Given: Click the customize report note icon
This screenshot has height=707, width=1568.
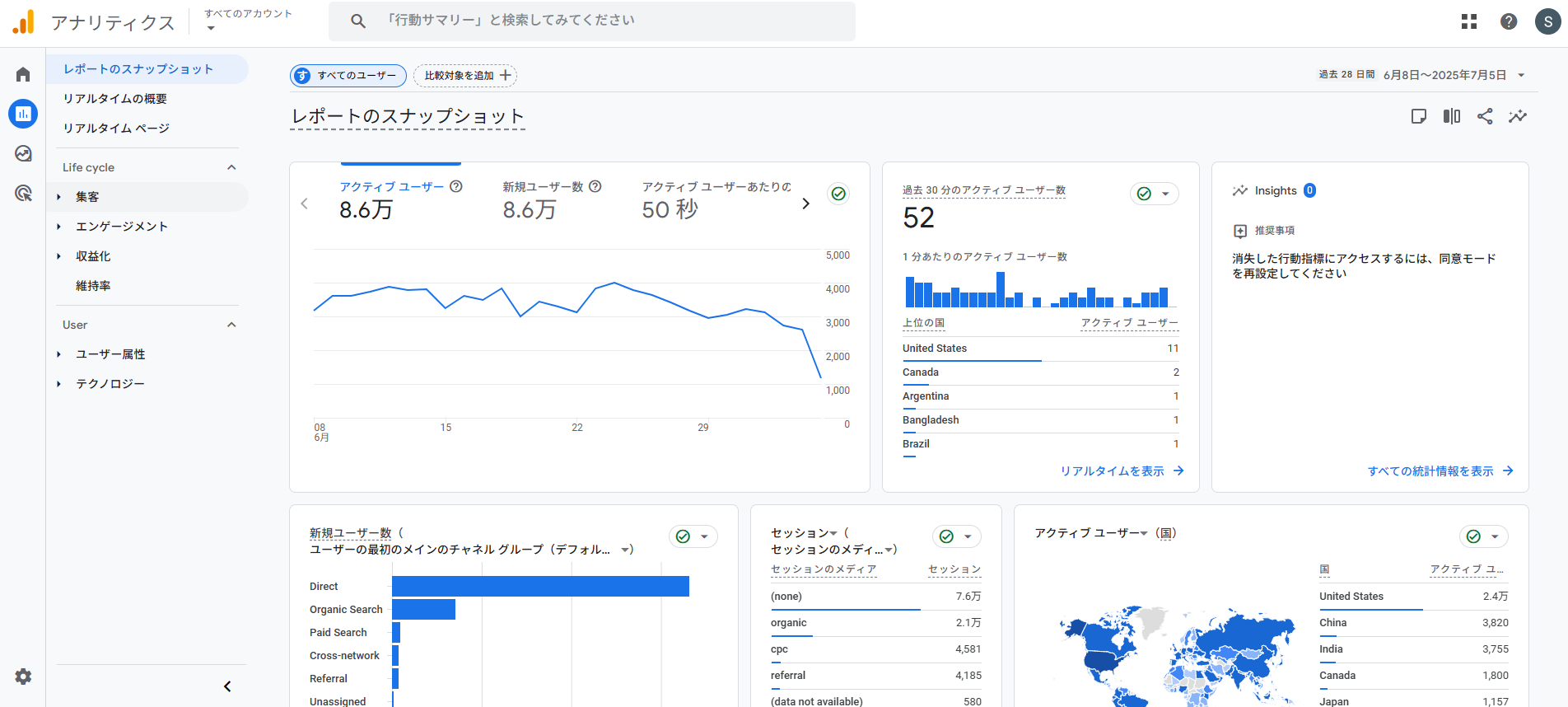Looking at the screenshot, I should (1419, 116).
